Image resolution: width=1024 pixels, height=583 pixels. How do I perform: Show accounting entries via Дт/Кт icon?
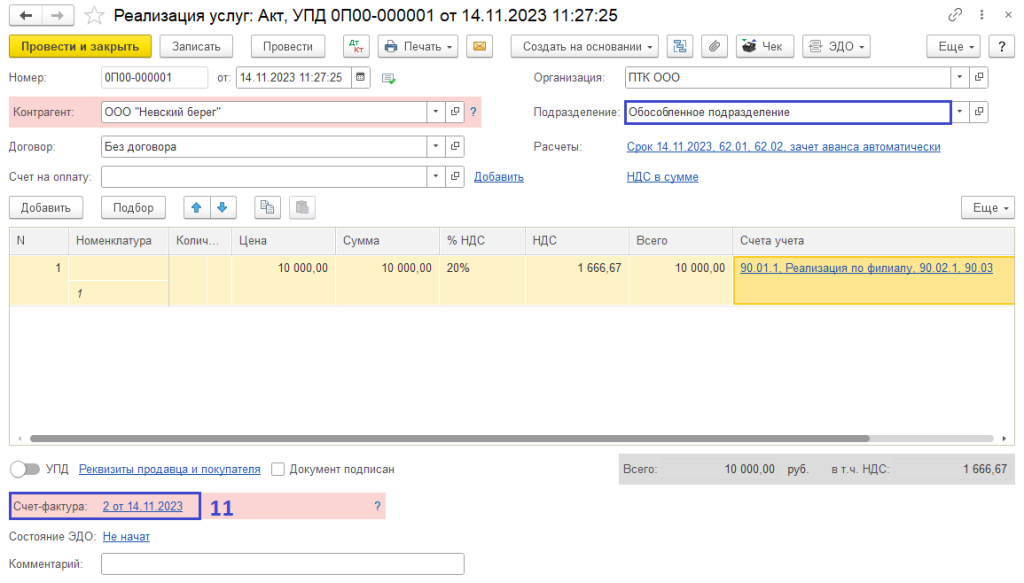(x=356, y=47)
